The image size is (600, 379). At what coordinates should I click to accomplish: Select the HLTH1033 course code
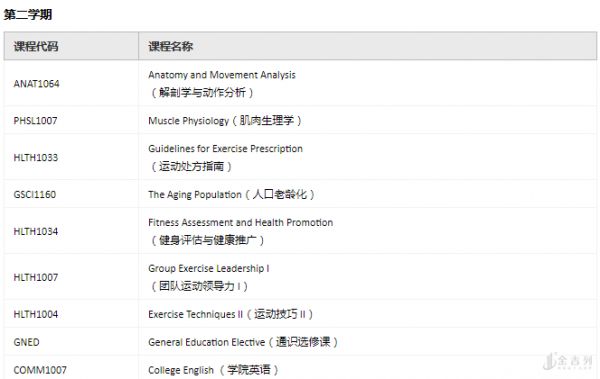36,158
